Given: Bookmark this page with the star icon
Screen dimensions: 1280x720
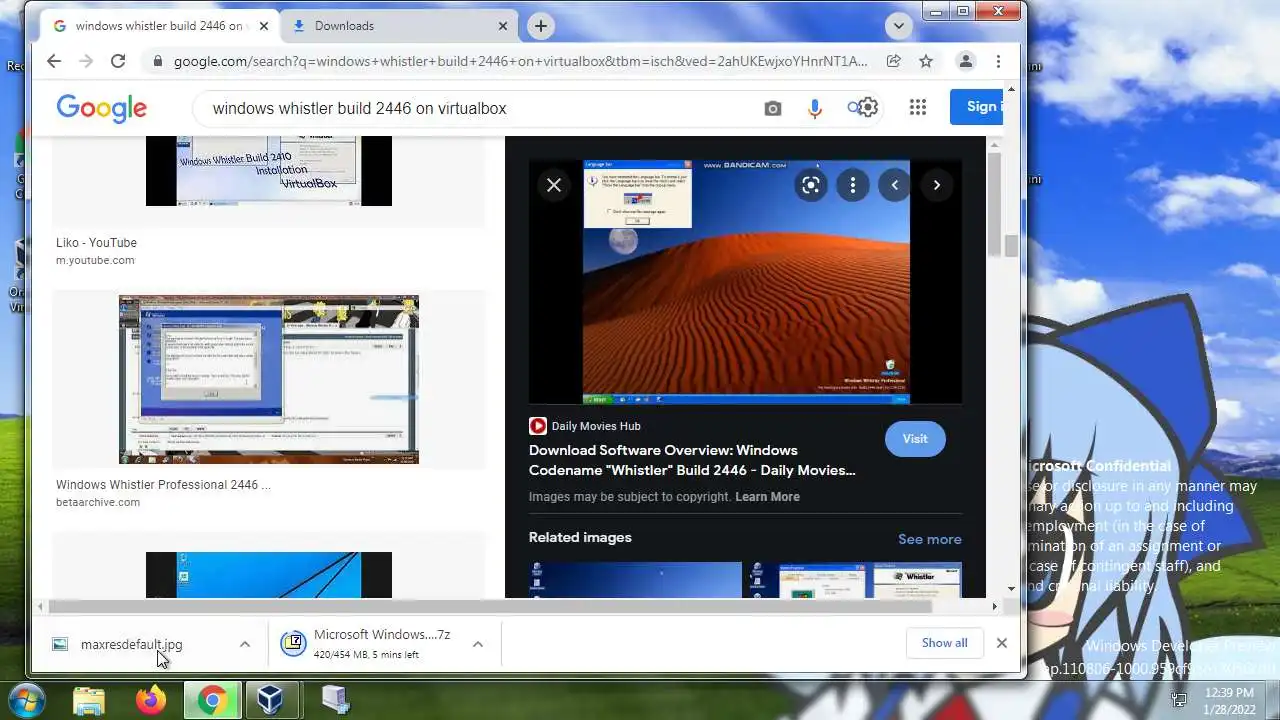Looking at the screenshot, I should [x=926, y=61].
